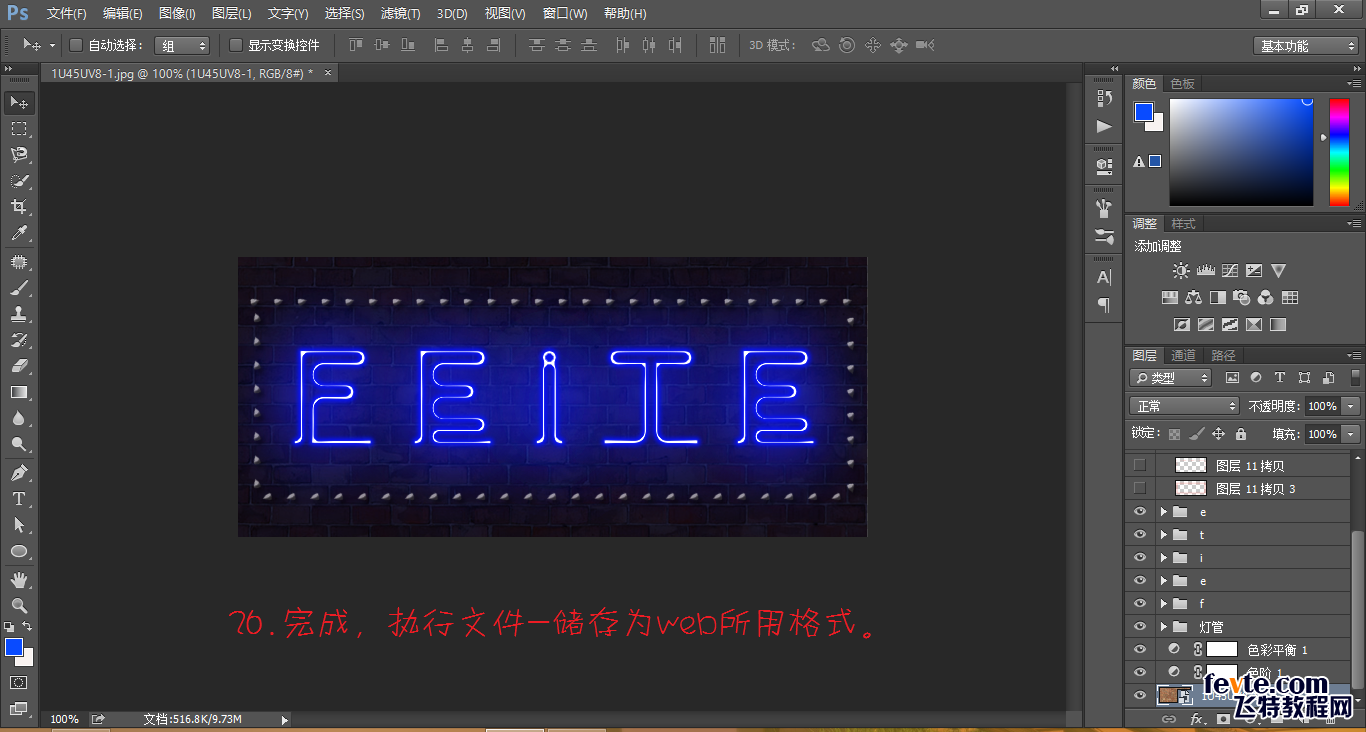Open the 基本功能 workspace switcher
The height and width of the screenshot is (732, 1366).
[1304, 45]
